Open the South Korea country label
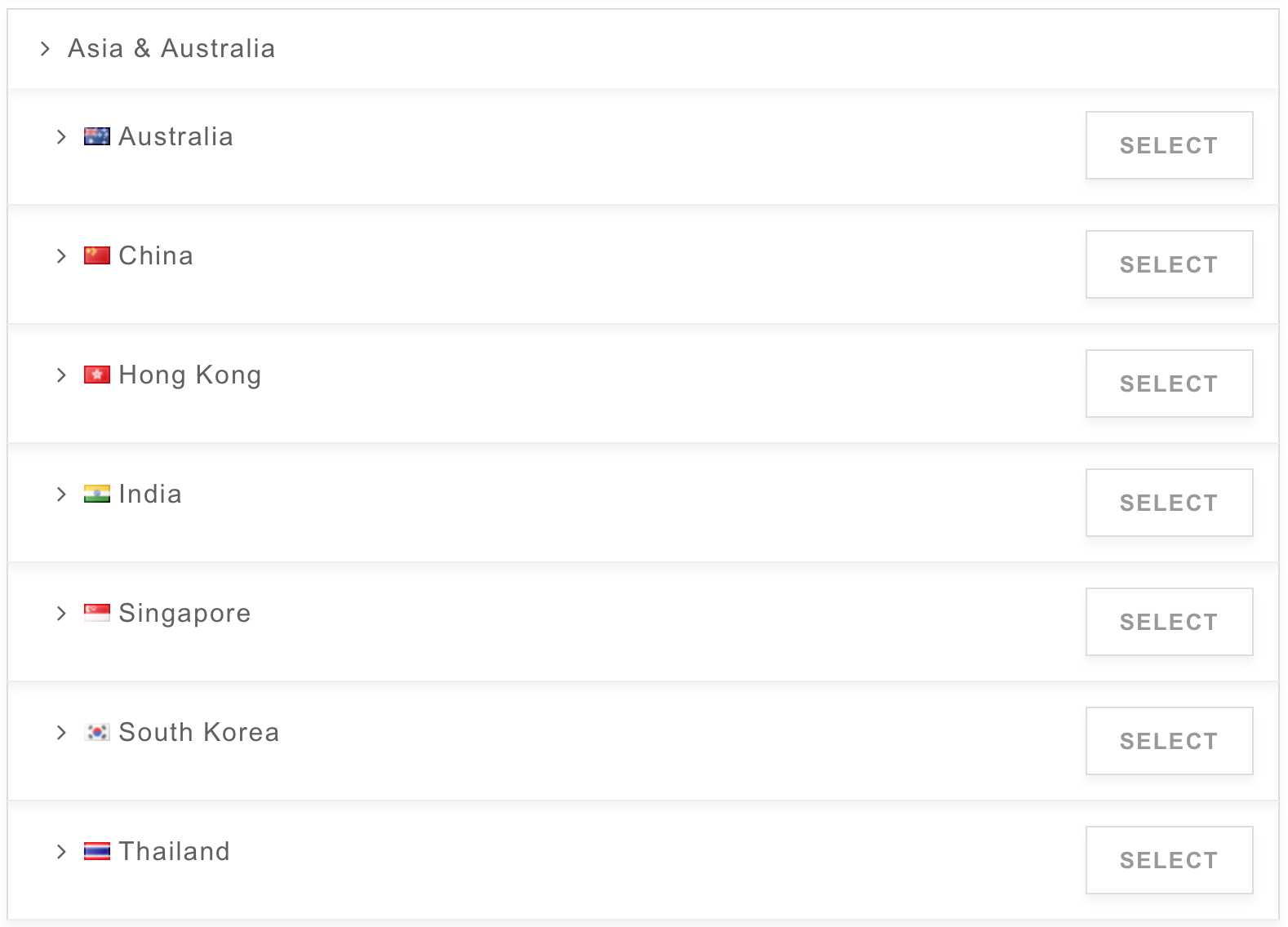 point(199,733)
